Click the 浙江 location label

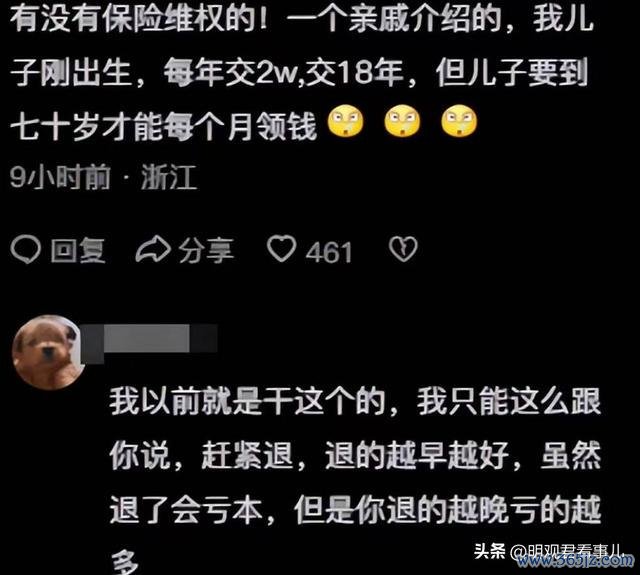(169, 177)
